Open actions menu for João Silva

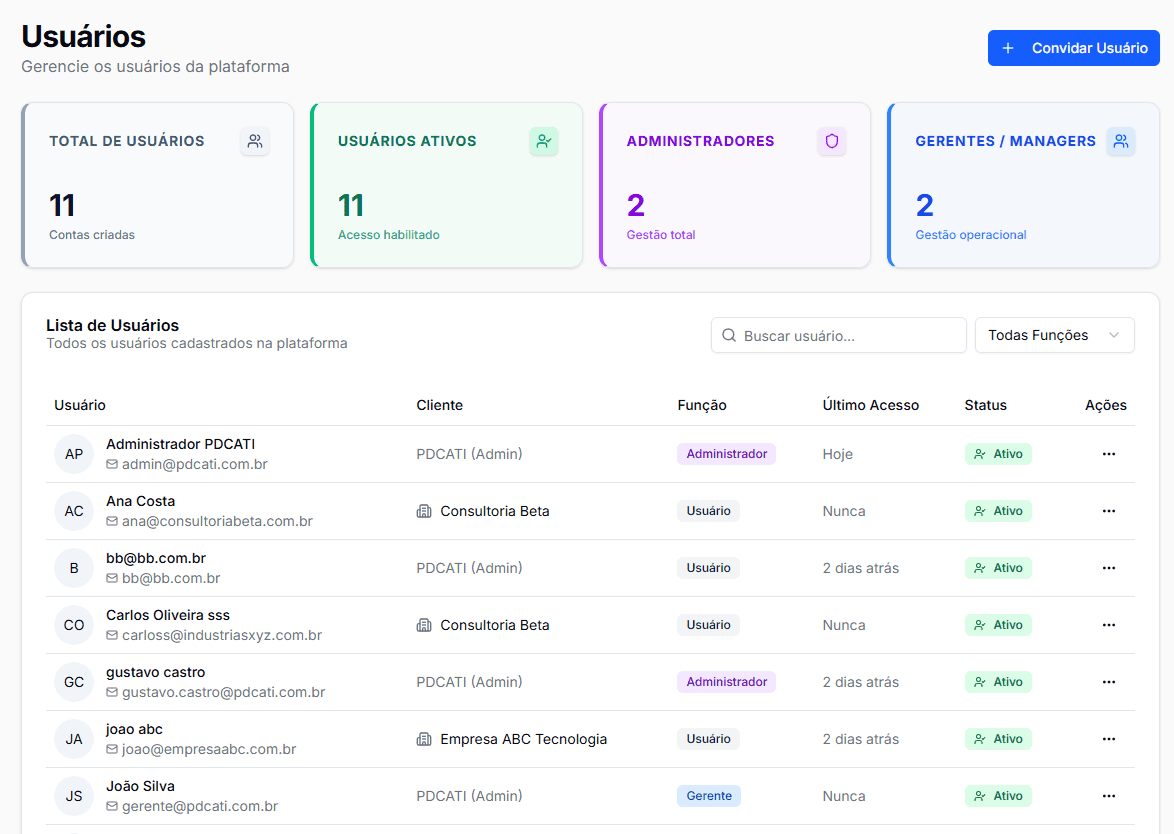pyautogui.click(x=1109, y=796)
